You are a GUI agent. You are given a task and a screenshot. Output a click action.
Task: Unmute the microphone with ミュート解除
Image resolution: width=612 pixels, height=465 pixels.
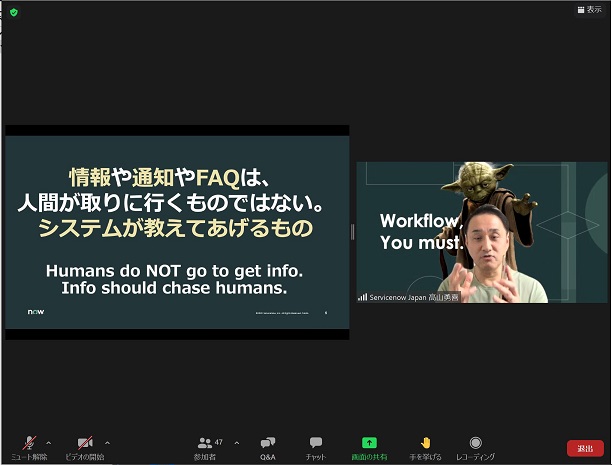click(x=29, y=448)
